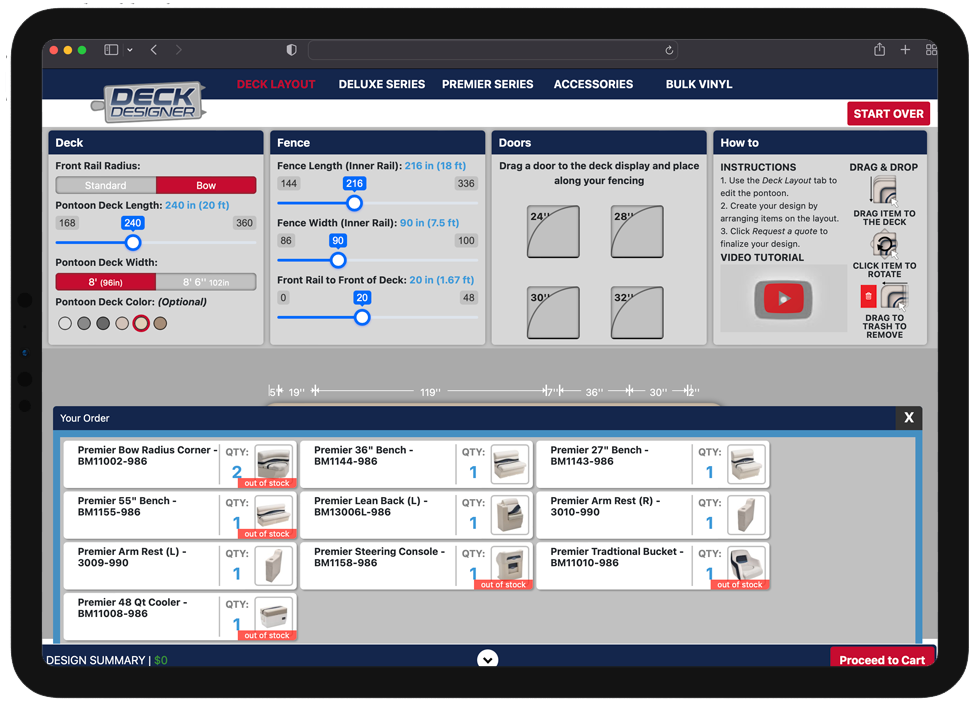Go to the Accessories tab
This screenshot has width=977, height=711.
[x=593, y=84]
